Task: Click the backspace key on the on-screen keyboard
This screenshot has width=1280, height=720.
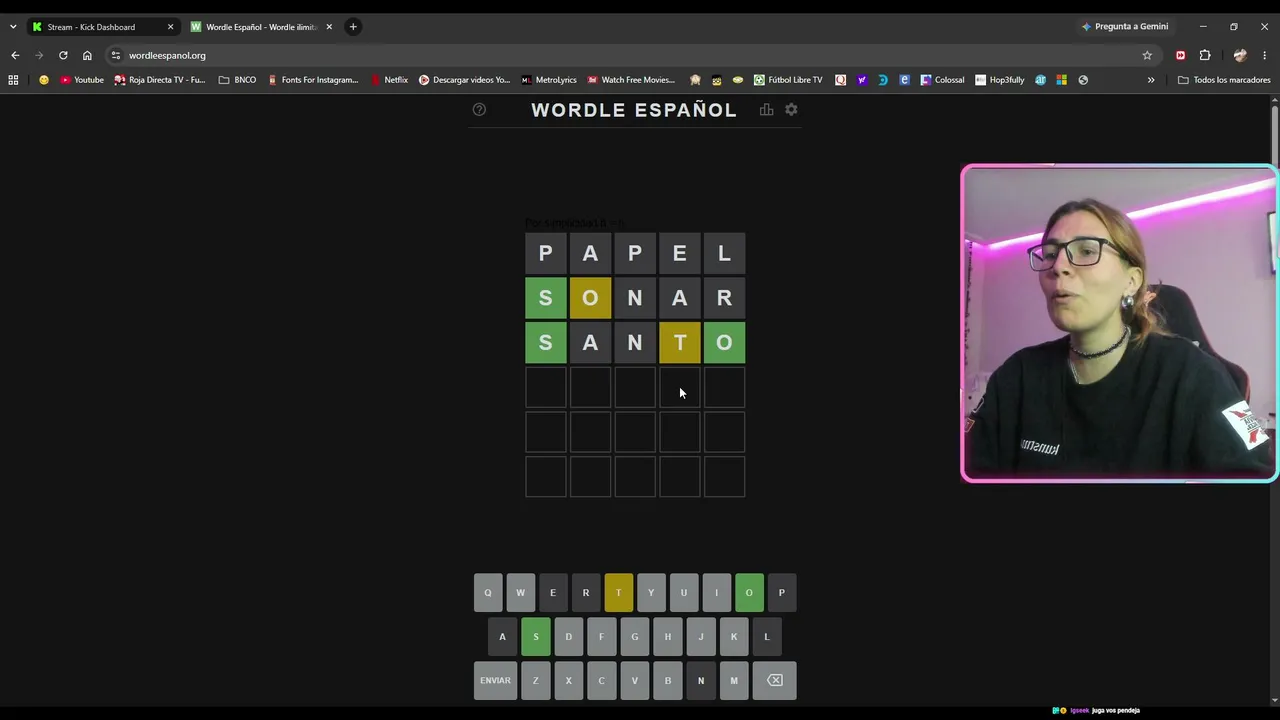Action: pos(775,680)
